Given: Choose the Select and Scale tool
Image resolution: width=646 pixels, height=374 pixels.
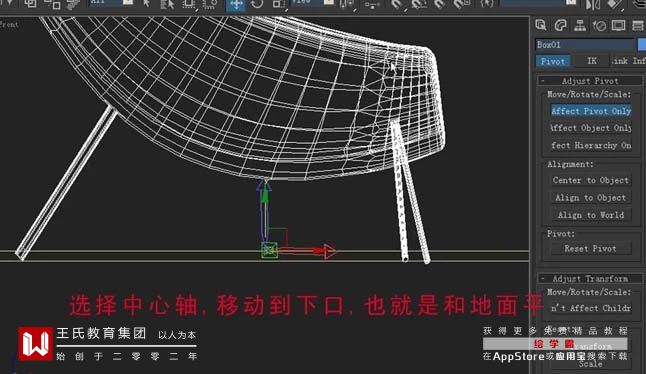Looking at the screenshot, I should coord(279,5).
